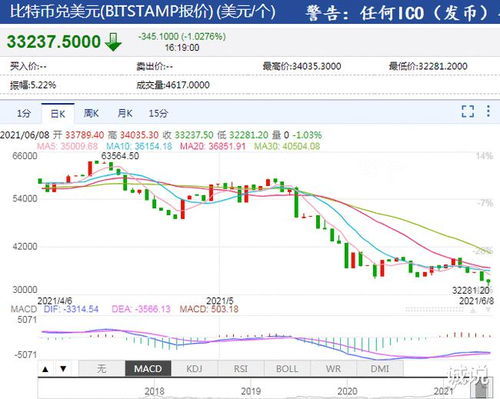Click the high label 63564.50

(x=120, y=156)
